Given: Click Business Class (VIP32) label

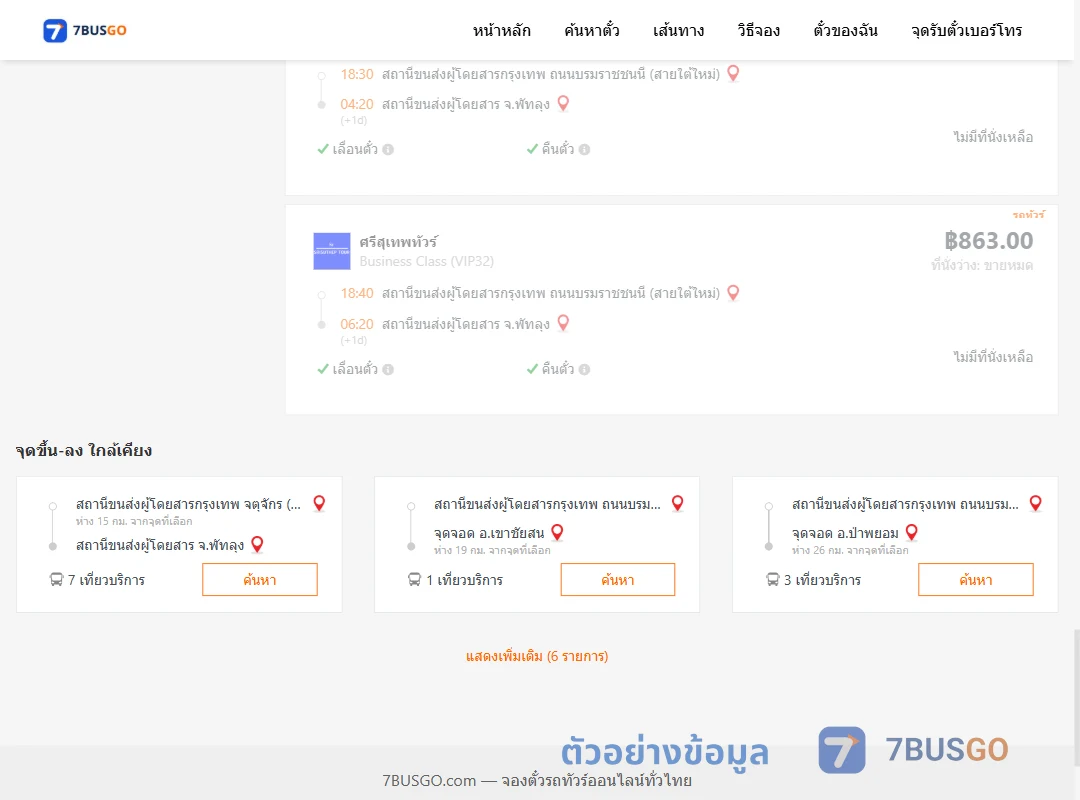Looking at the screenshot, I should [426, 261].
